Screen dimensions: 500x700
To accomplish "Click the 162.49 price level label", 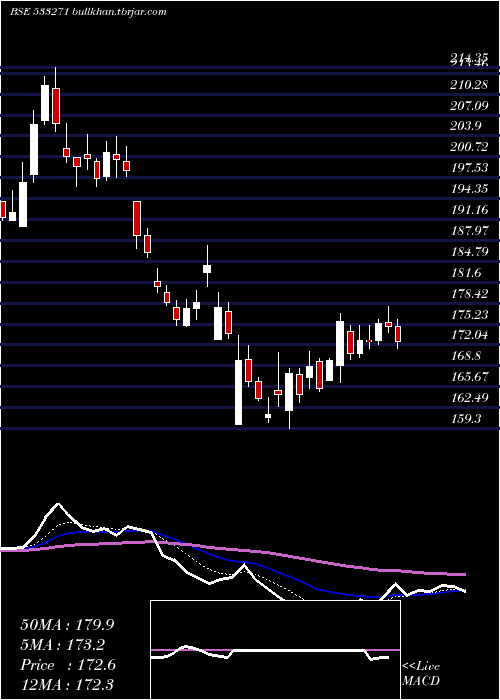I will tap(469, 397).
